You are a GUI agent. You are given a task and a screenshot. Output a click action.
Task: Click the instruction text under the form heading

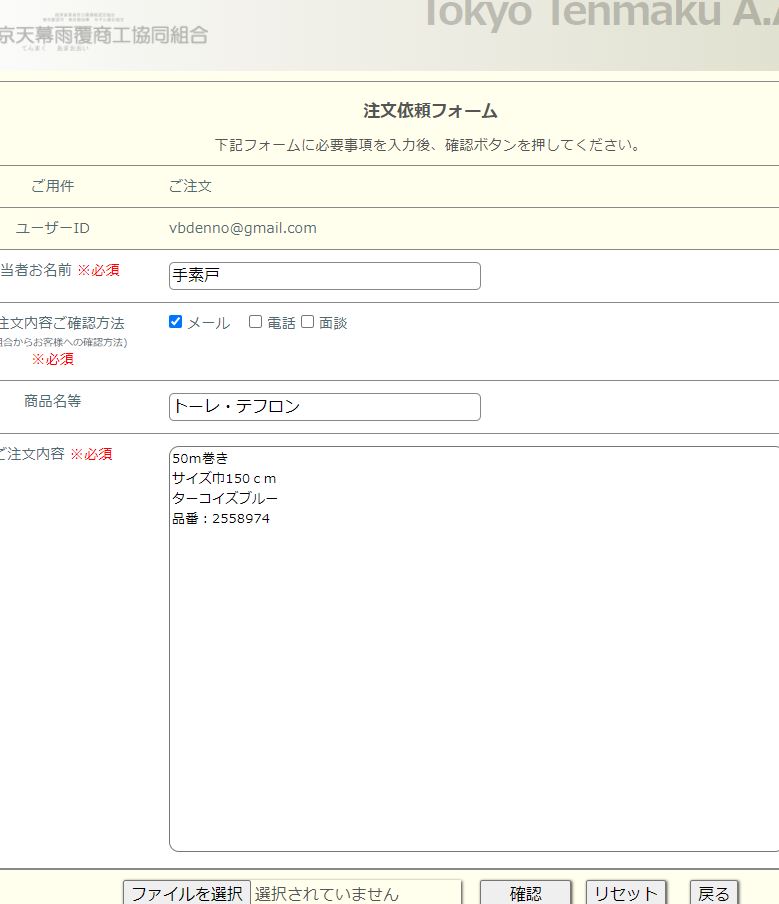pyautogui.click(x=428, y=145)
